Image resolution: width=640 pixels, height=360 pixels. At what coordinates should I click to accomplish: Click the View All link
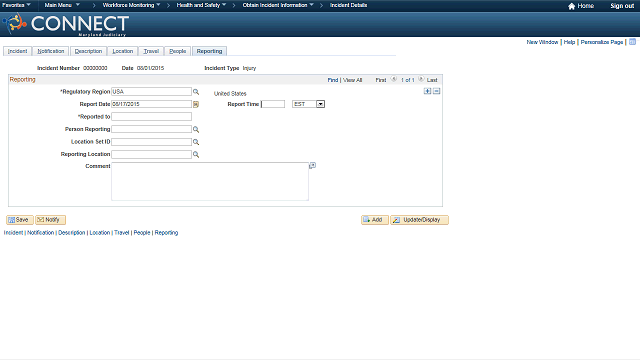pyautogui.click(x=352, y=80)
